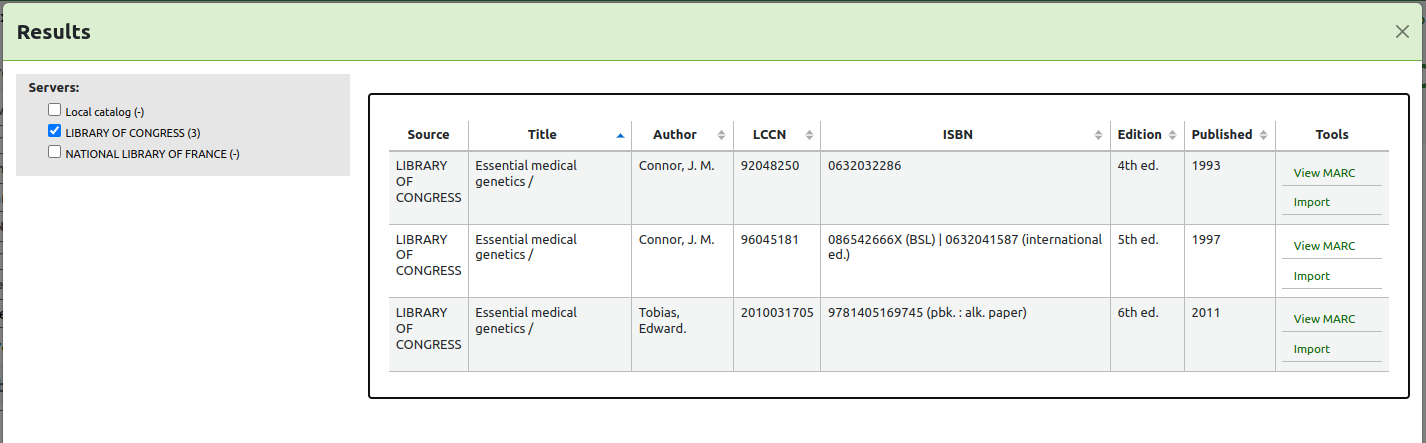Enable the Local catalog server checkbox
The image size is (1426, 443).
pyautogui.click(x=55, y=111)
